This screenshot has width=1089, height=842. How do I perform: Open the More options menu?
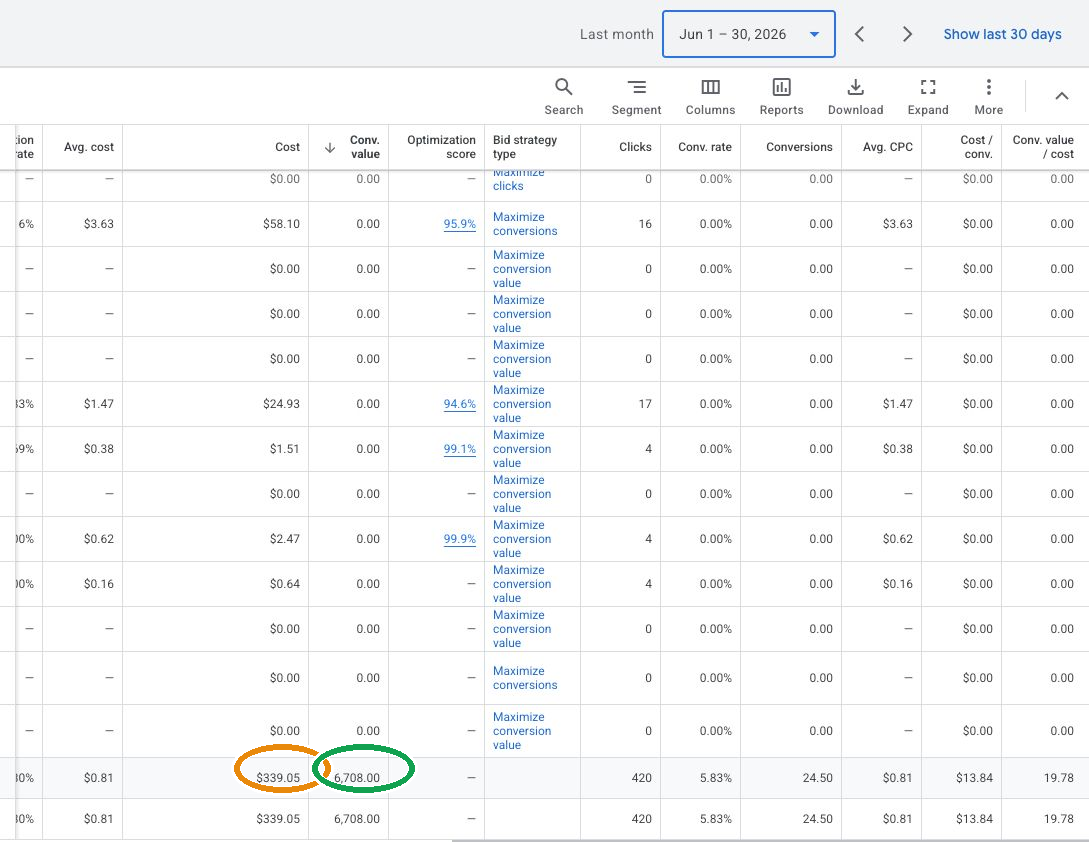(x=988, y=96)
